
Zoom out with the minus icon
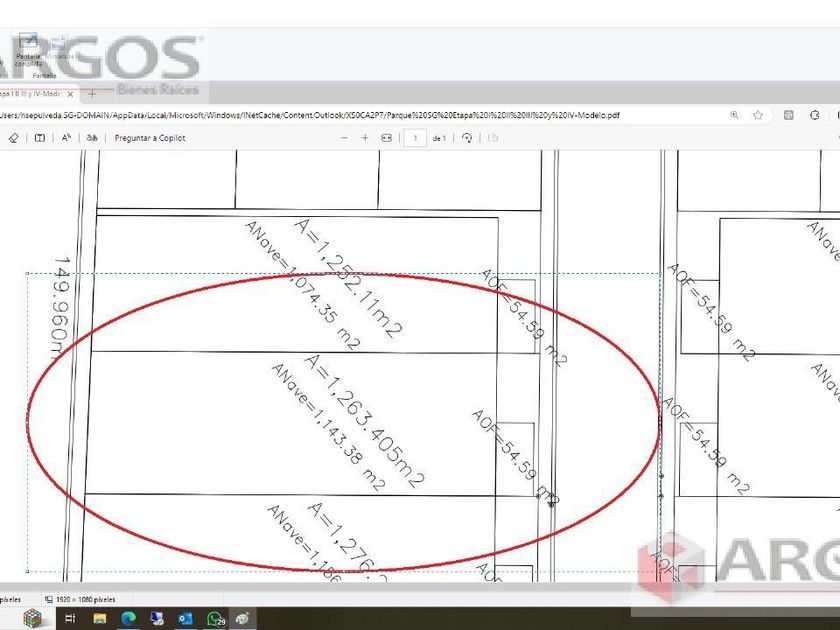[x=344, y=138]
